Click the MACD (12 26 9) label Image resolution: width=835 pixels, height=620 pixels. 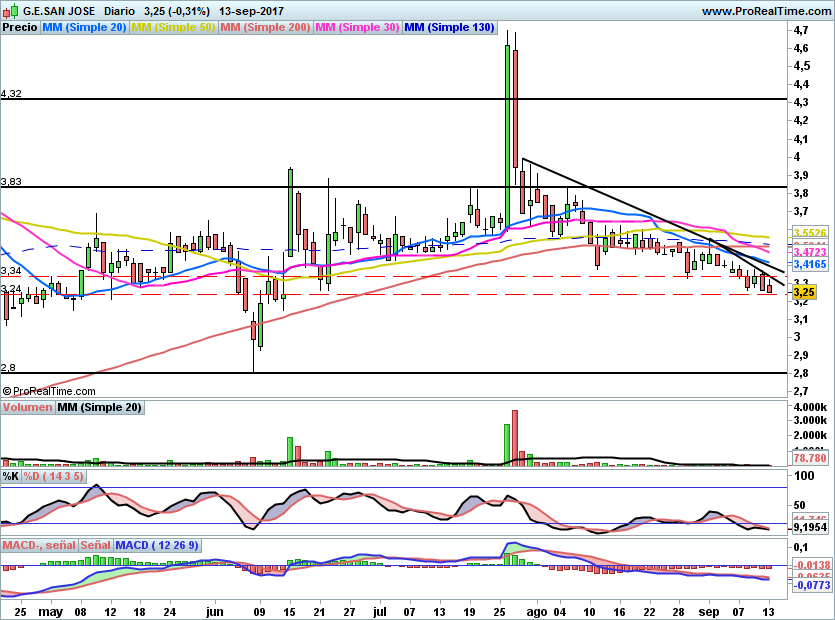click(158, 546)
